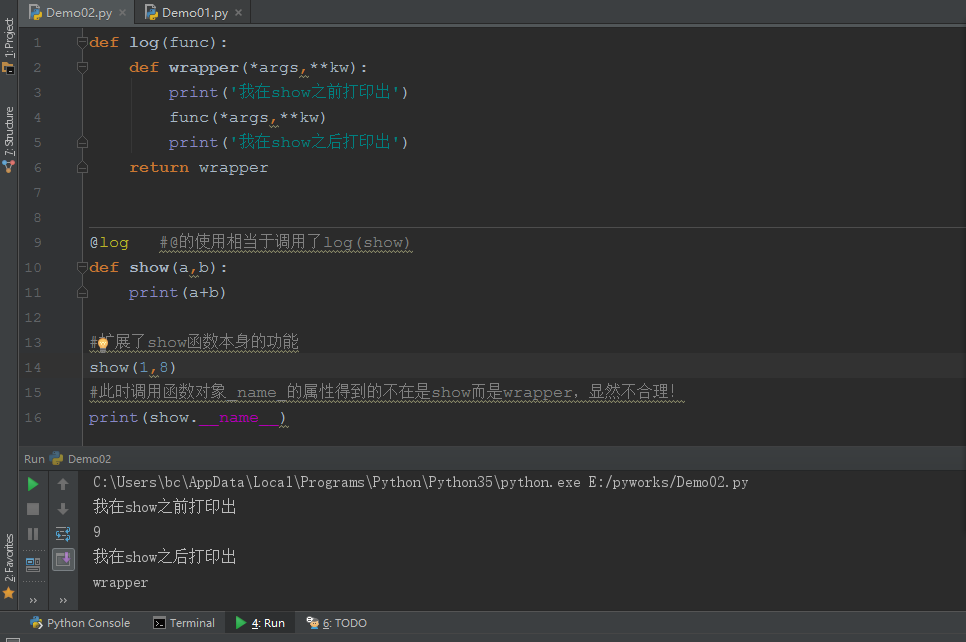The image size is (966, 642).
Task: Rerun the Demo02 script
Action: click(x=32, y=483)
